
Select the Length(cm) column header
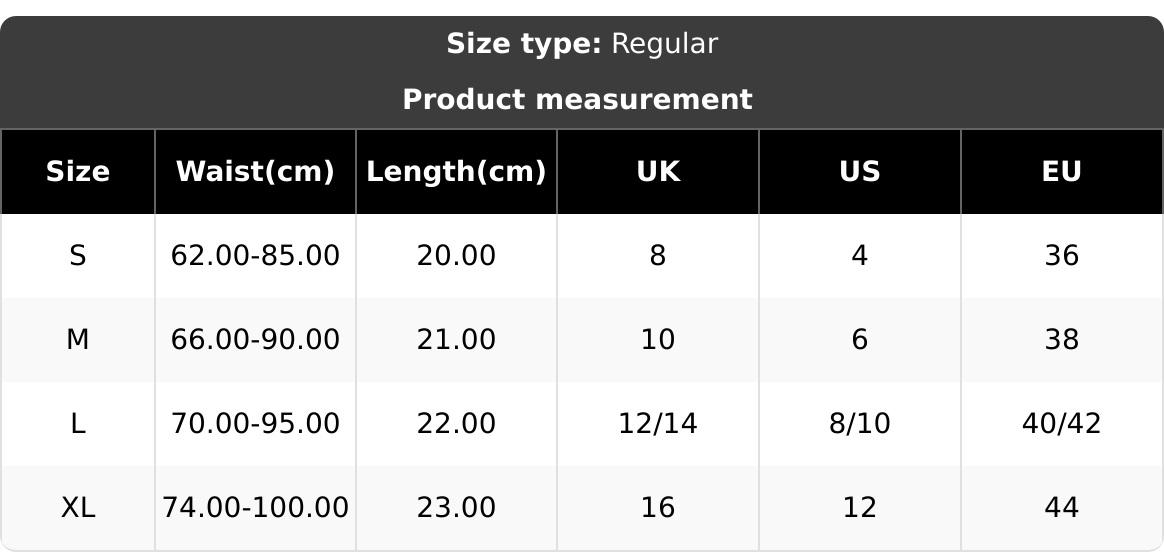pyautogui.click(x=456, y=172)
